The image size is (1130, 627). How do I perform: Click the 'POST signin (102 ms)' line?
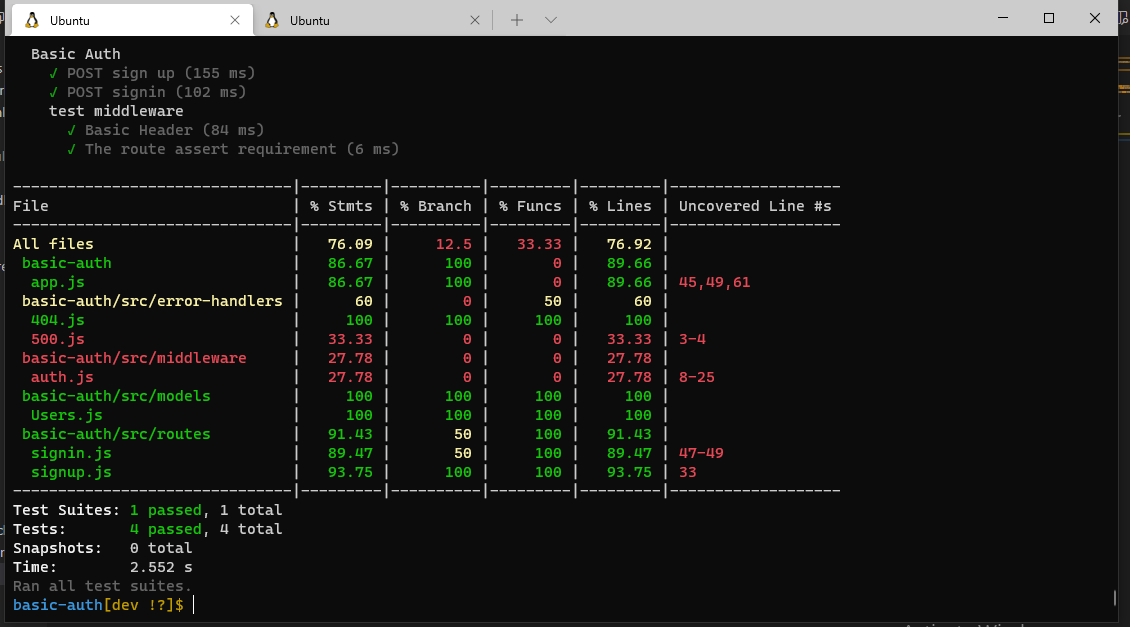click(148, 92)
